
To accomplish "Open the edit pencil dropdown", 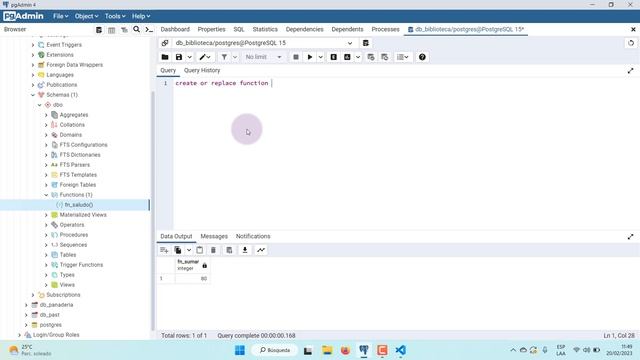I will click(205, 57).
